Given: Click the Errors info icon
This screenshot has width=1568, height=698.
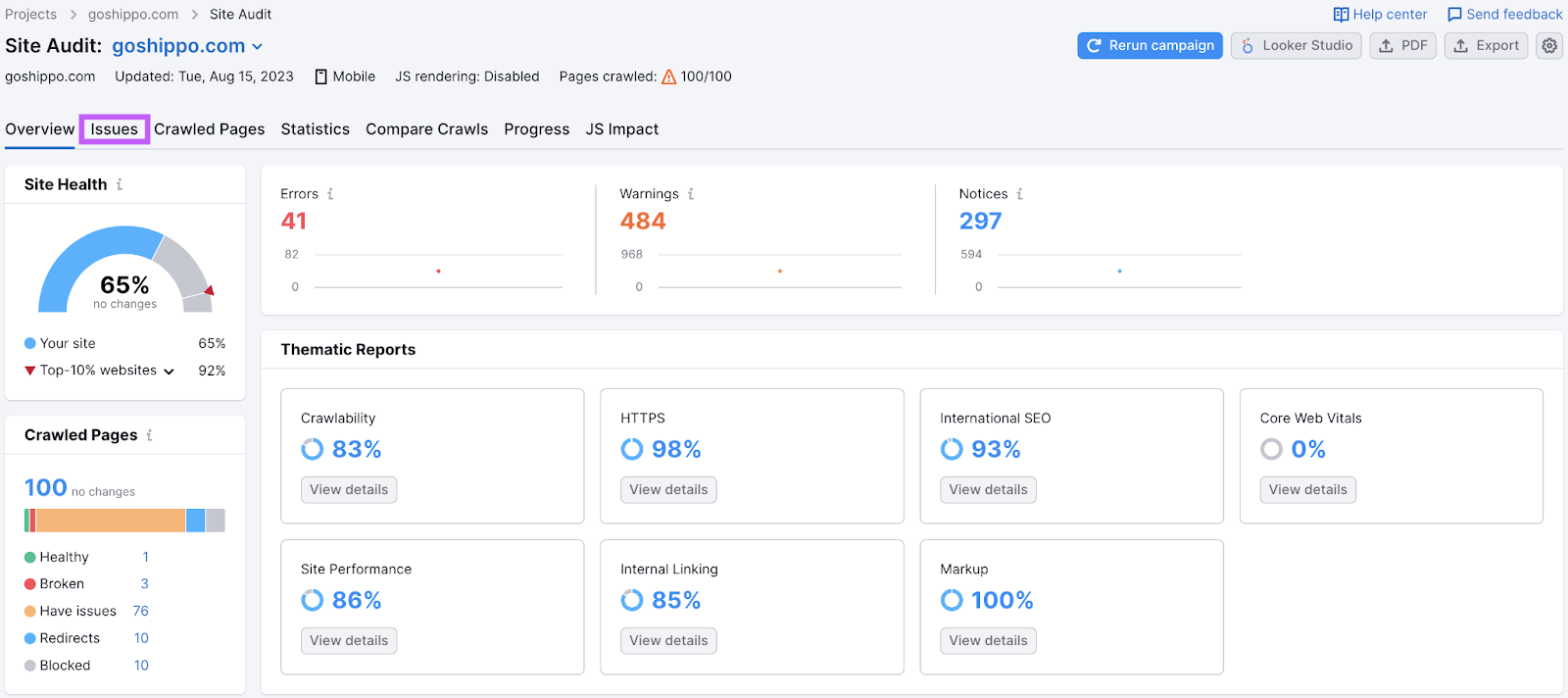Looking at the screenshot, I should pos(330,194).
